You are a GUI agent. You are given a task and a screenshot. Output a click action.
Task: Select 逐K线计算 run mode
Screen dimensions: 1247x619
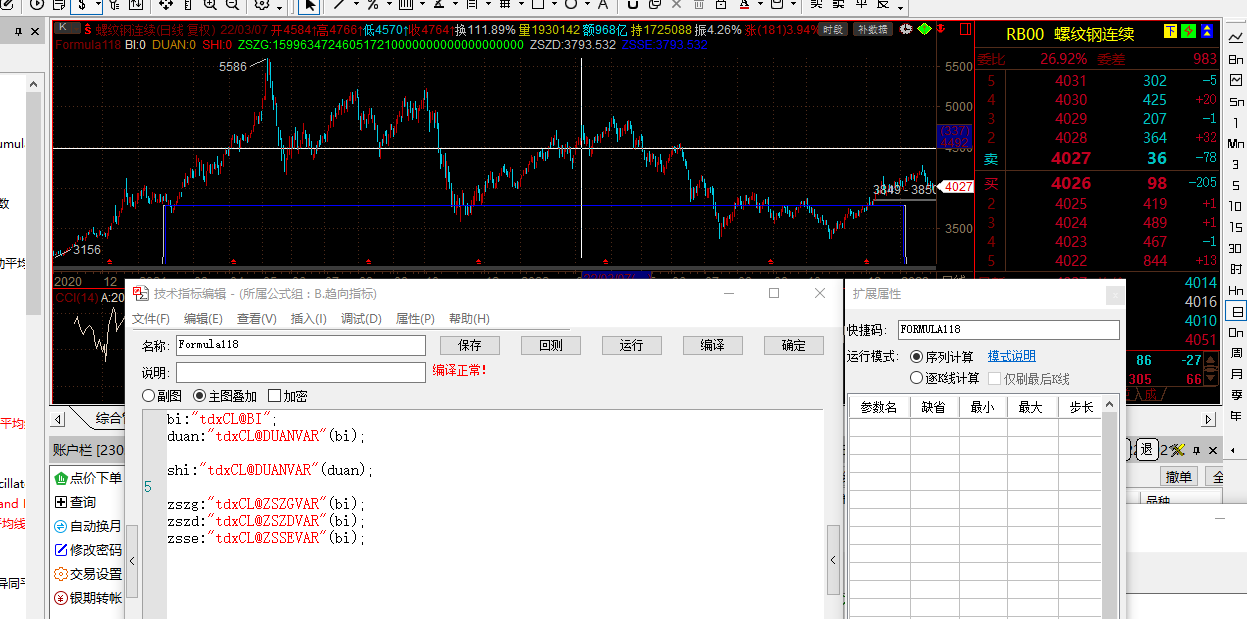pos(944,379)
